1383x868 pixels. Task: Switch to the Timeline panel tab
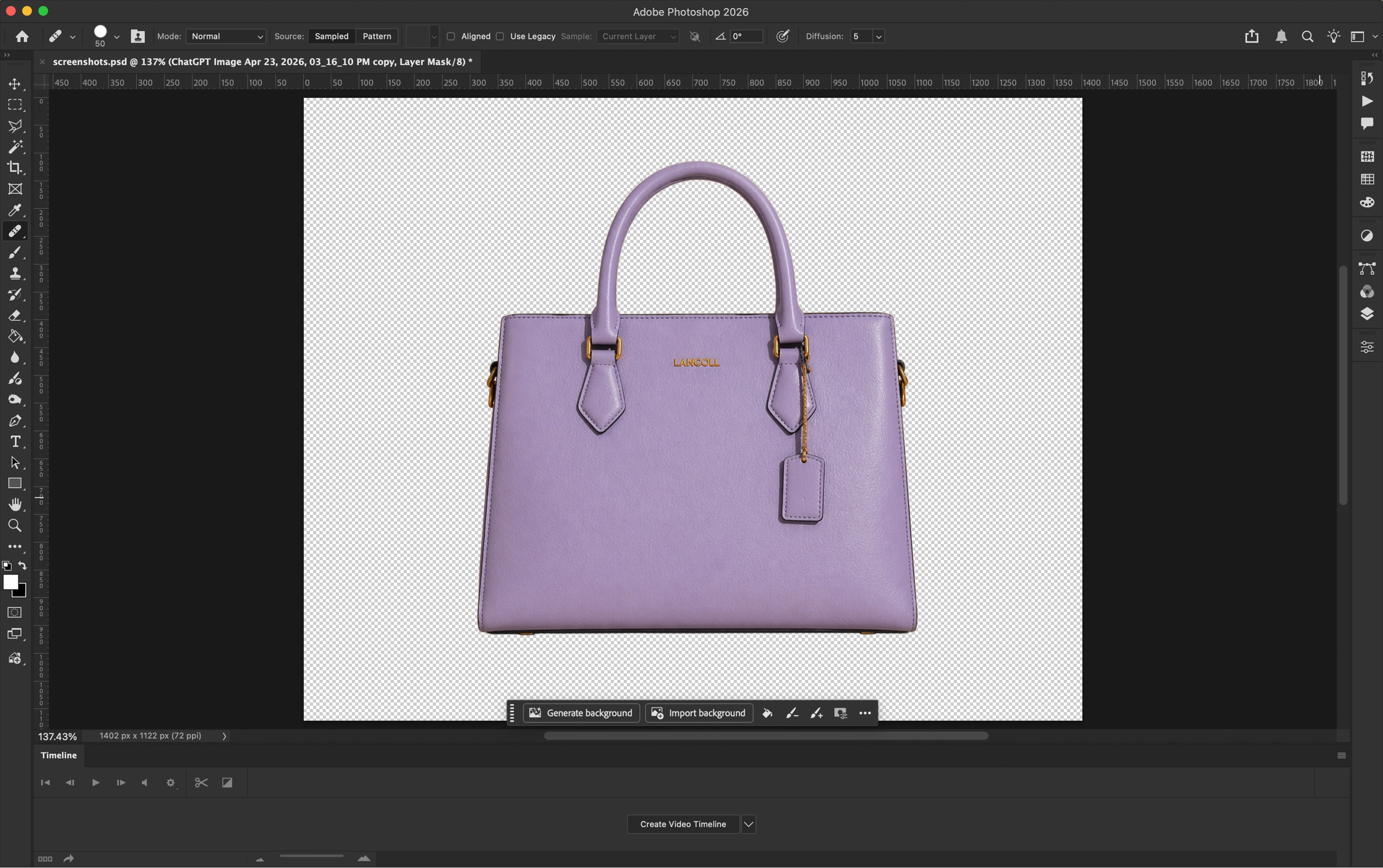click(x=59, y=756)
